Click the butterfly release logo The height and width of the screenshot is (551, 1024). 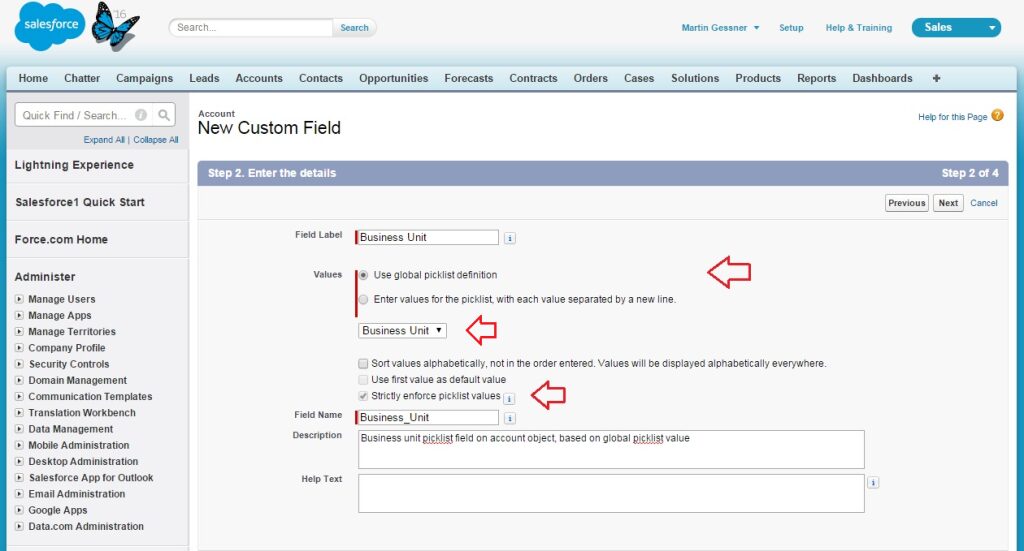point(115,26)
